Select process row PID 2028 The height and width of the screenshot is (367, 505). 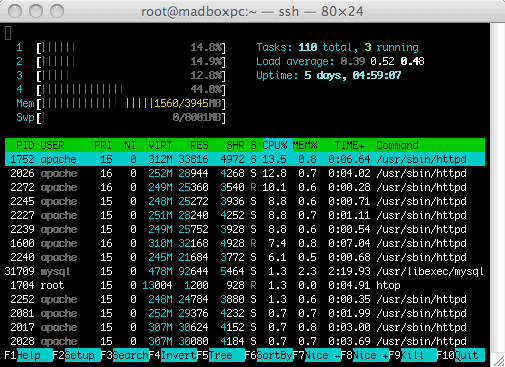pyautogui.click(x=245, y=341)
